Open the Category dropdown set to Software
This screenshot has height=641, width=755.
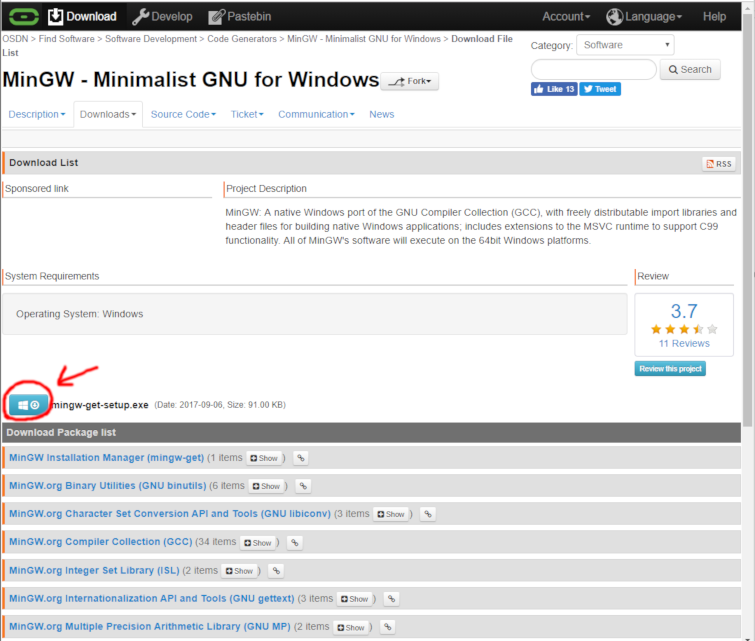(x=626, y=45)
